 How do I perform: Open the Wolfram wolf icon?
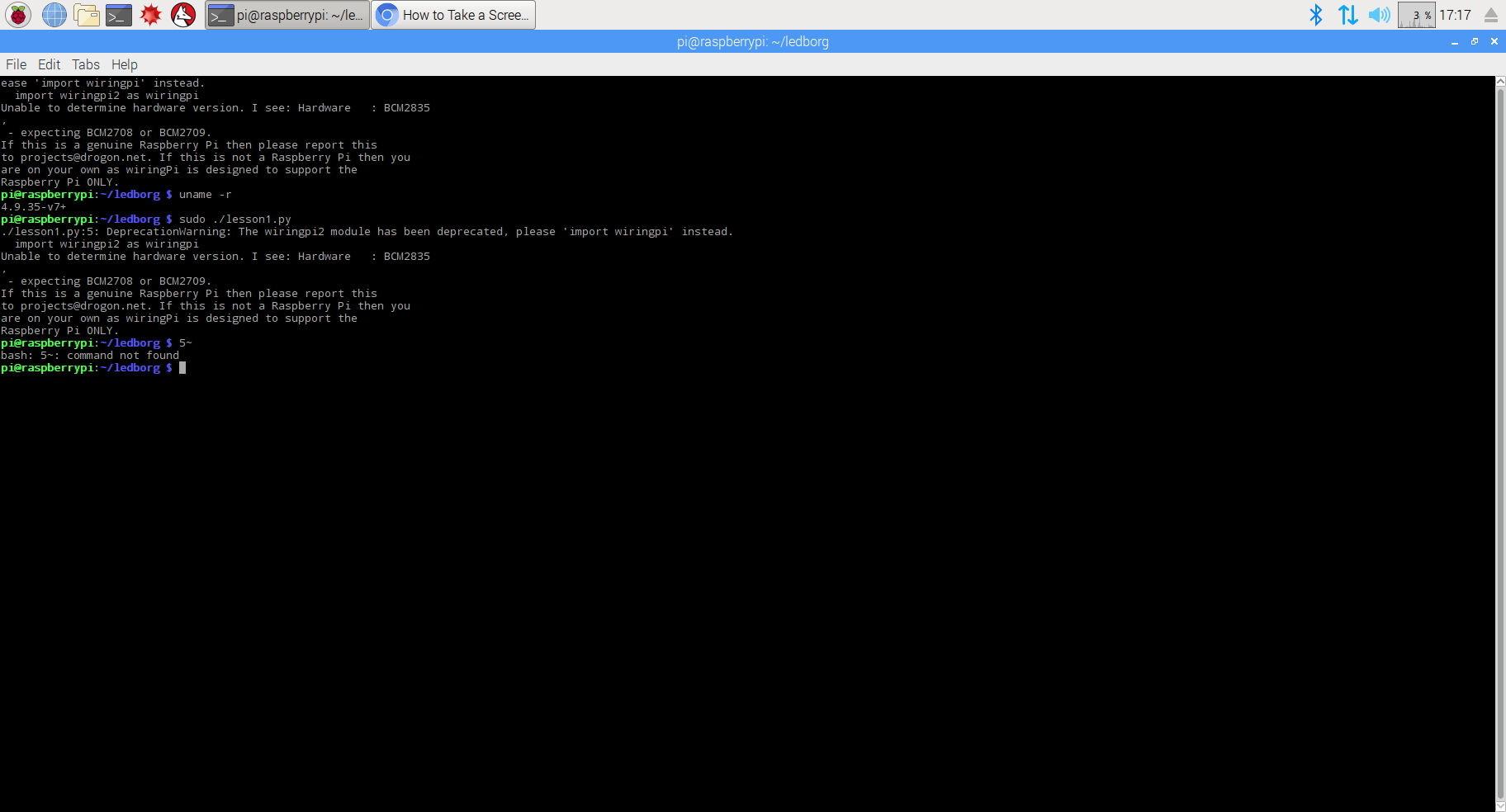click(183, 15)
